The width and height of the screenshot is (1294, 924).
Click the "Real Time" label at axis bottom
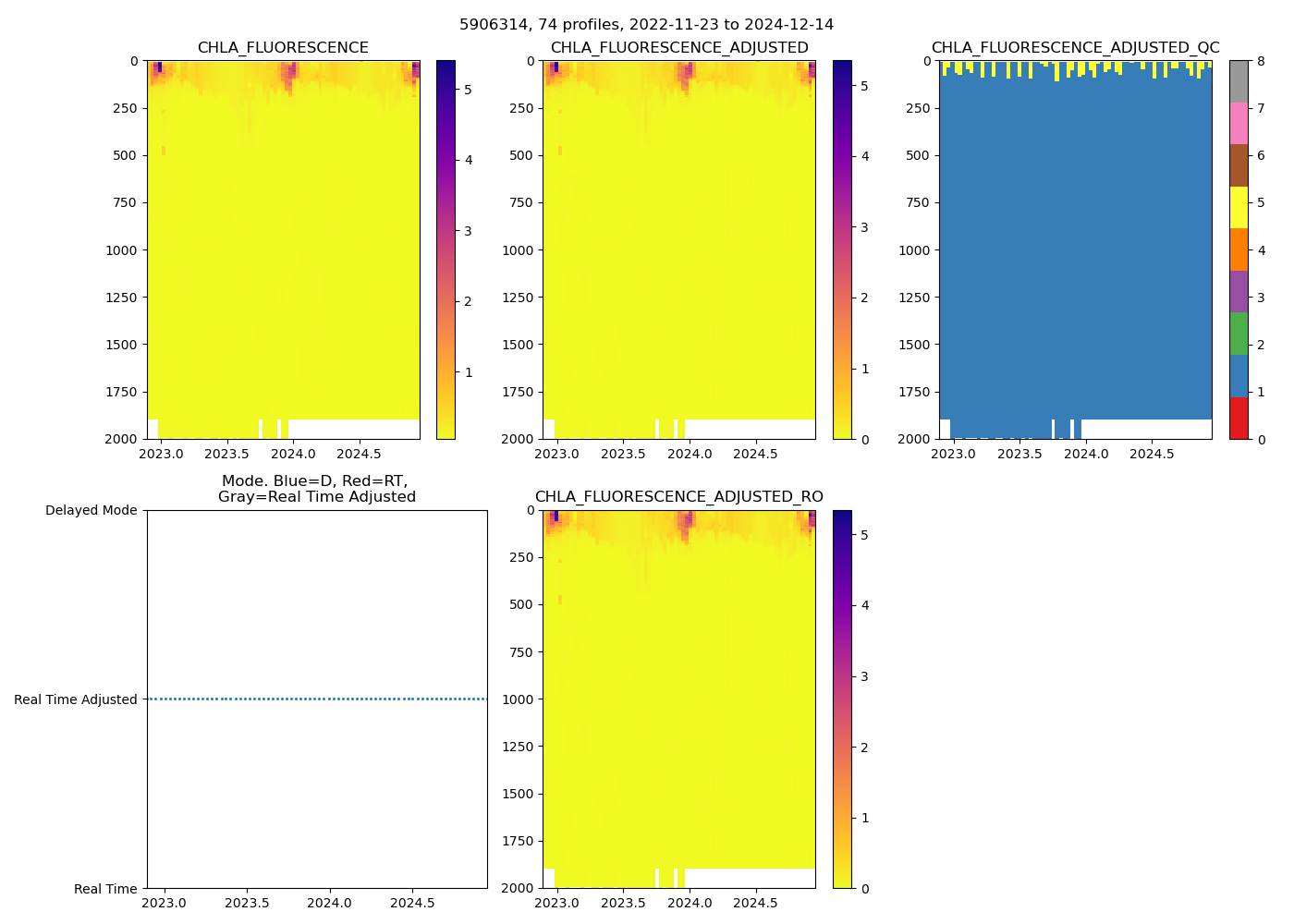[105, 889]
